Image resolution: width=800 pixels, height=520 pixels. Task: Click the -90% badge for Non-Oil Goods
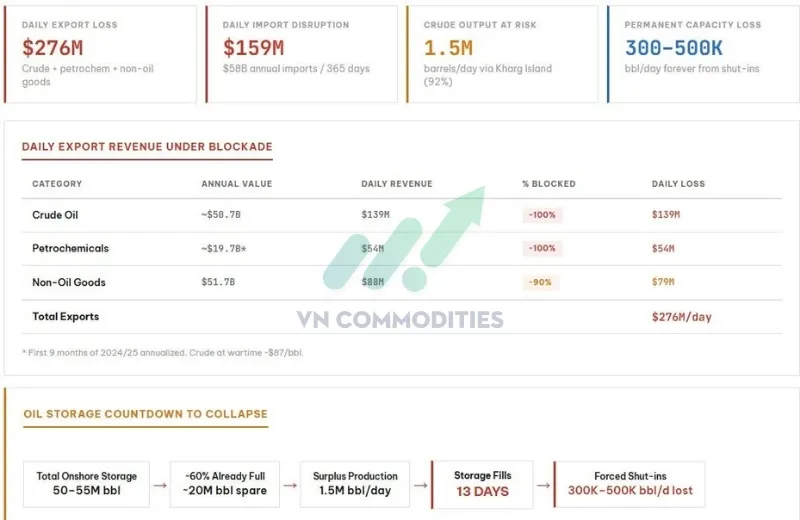pos(543,282)
